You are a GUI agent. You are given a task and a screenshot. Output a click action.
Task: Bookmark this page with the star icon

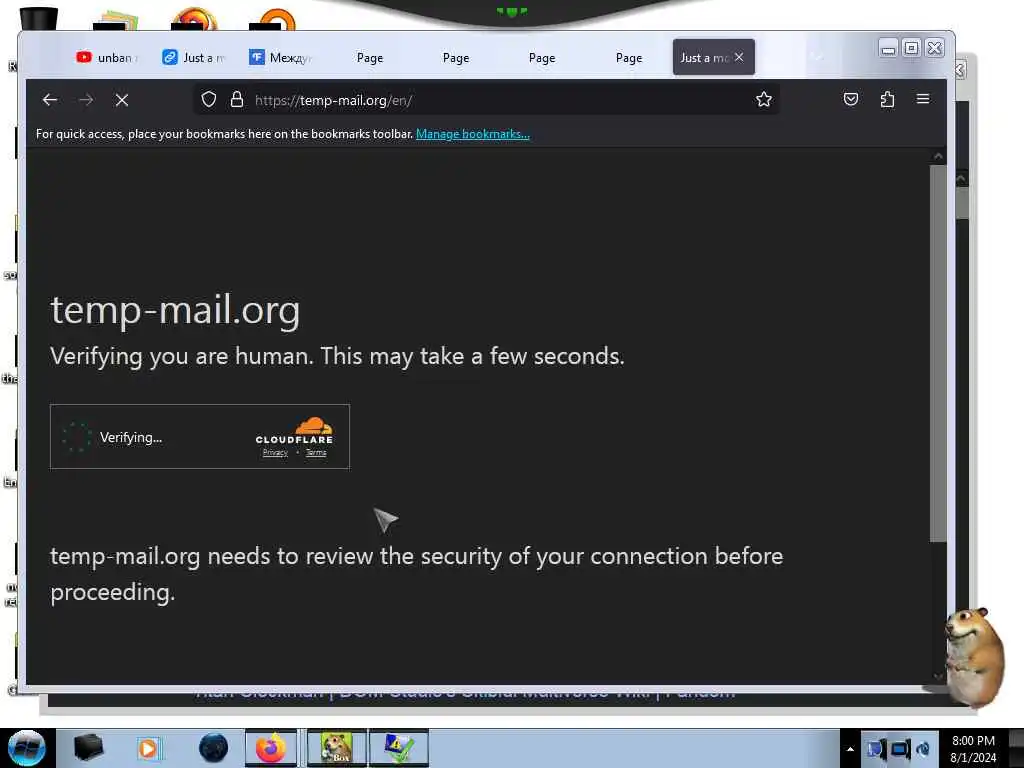tap(763, 99)
